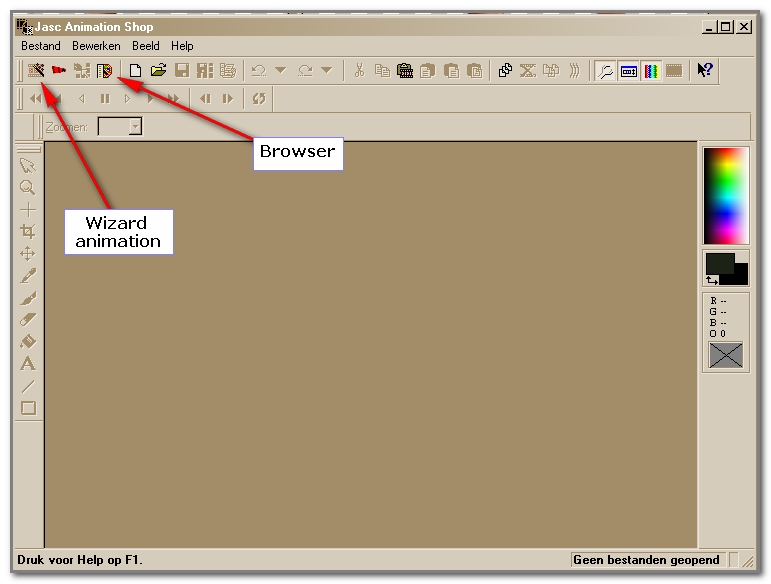Click the fast-forward double-right arrows
The width and height of the screenshot is (771, 584).
coord(173,99)
